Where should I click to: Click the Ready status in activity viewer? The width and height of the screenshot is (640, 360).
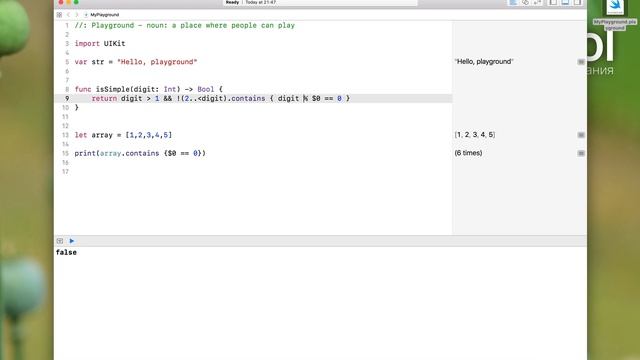[232, 2]
